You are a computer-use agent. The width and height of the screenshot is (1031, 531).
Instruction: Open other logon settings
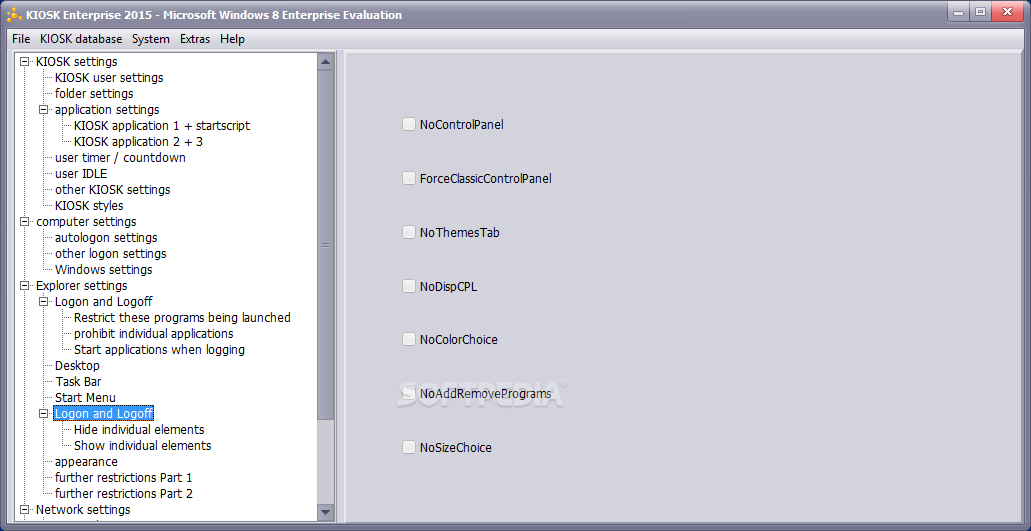(110, 254)
